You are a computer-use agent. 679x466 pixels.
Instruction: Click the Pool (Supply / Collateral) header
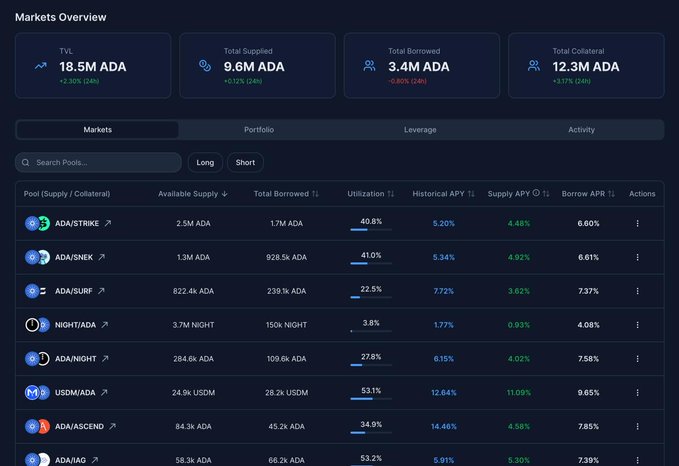point(67,194)
